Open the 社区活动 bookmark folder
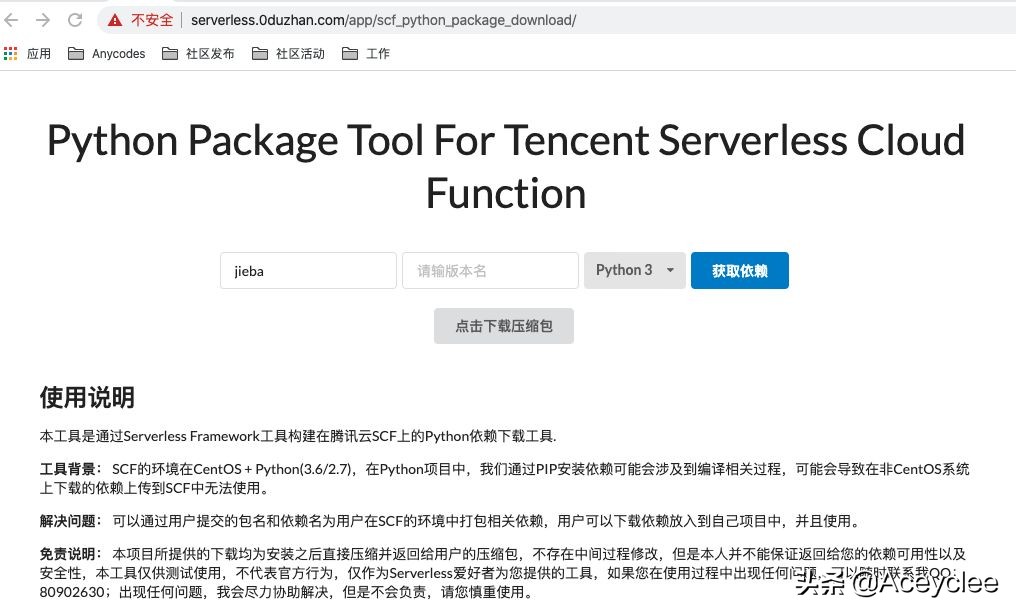1016x615 pixels. coord(288,54)
